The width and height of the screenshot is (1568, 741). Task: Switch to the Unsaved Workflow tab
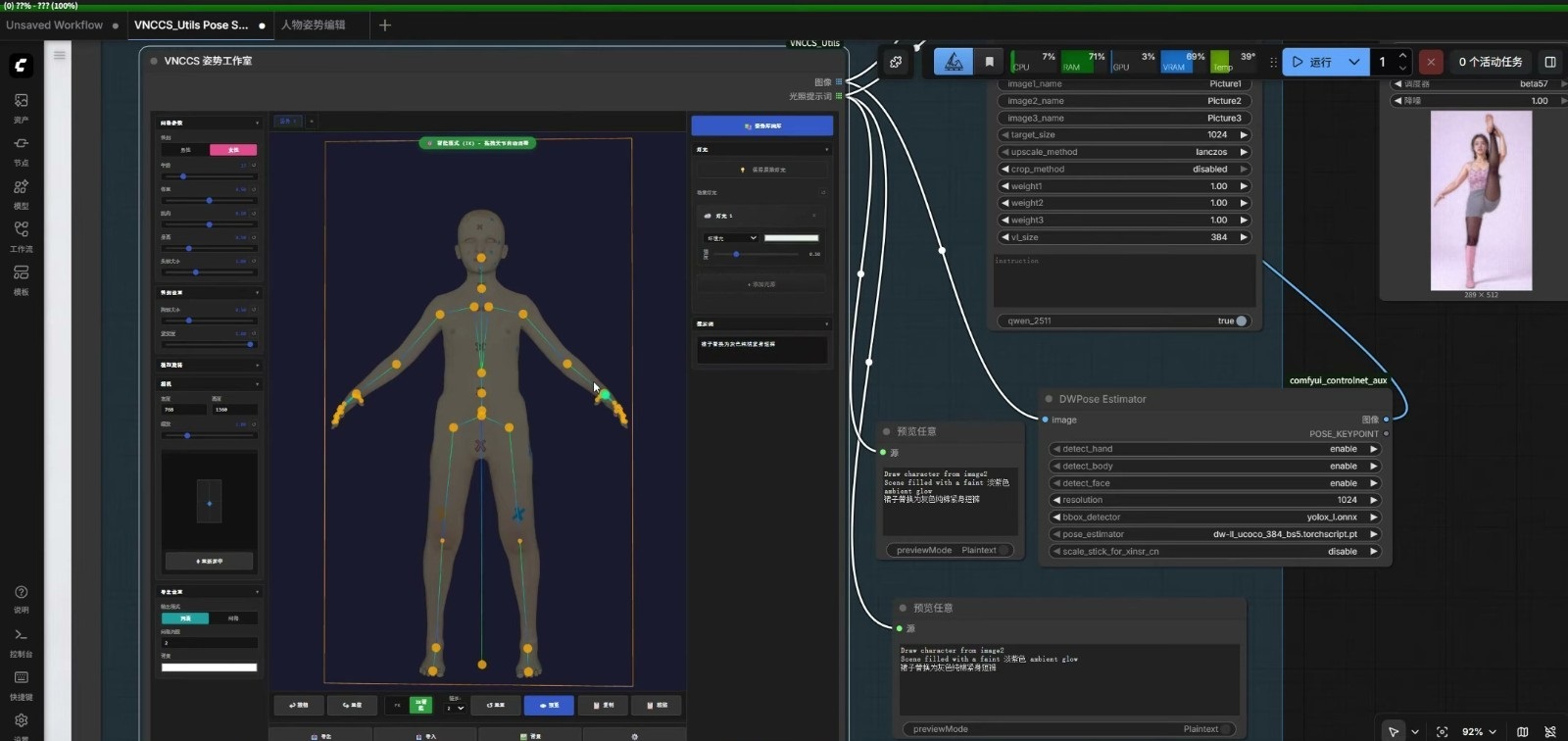click(x=54, y=25)
